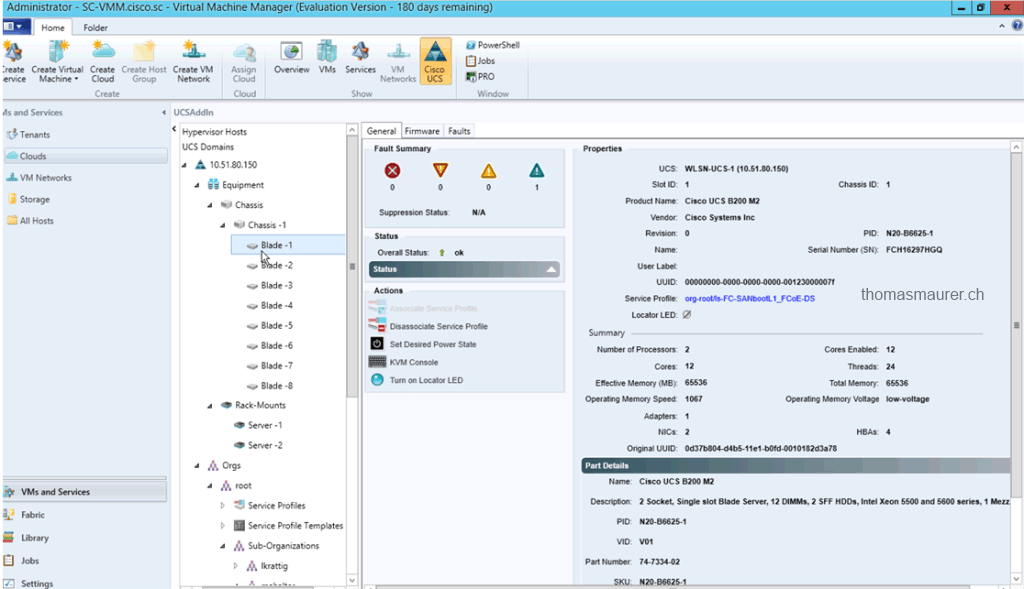Launch the KVM Console action

click(x=404, y=362)
